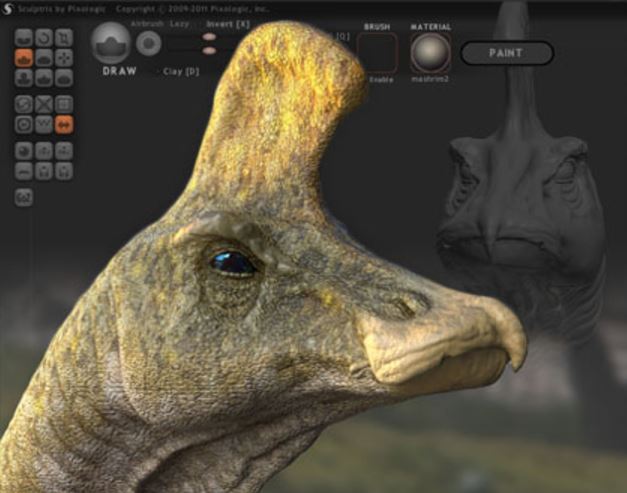
Task: Select the orange Draw brush tool
Action: pyautogui.click(x=24, y=58)
